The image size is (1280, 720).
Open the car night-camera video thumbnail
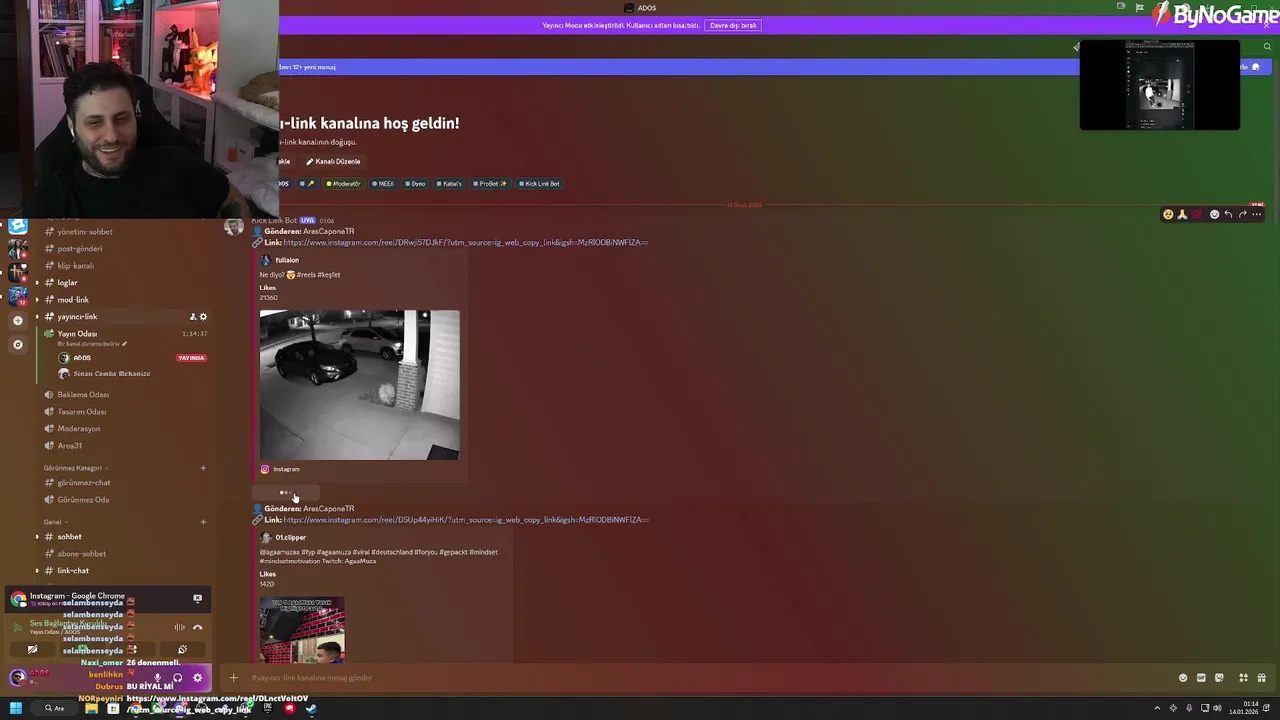coord(360,385)
